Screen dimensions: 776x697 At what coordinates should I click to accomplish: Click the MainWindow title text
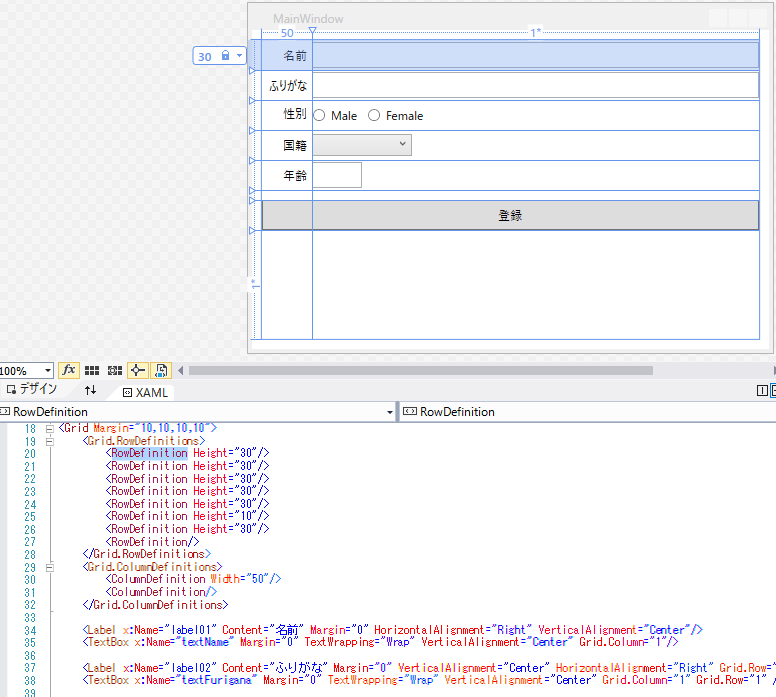point(308,19)
